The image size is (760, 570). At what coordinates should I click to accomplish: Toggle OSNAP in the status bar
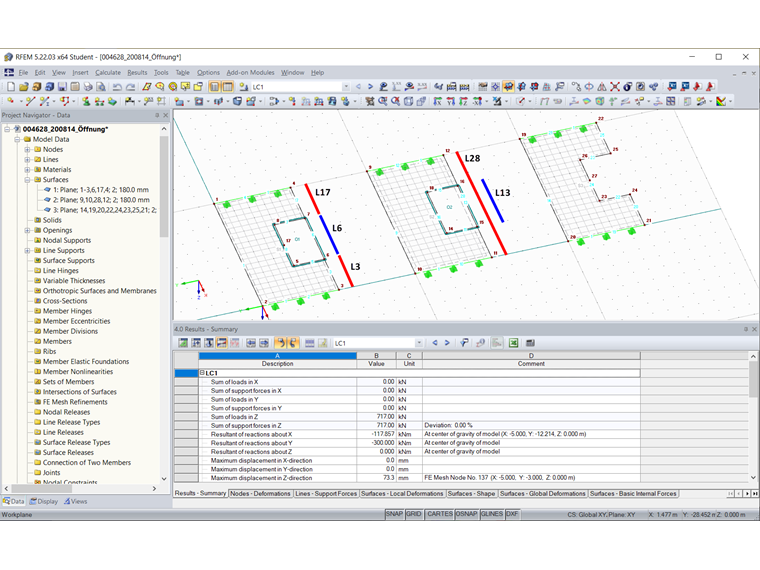466,514
